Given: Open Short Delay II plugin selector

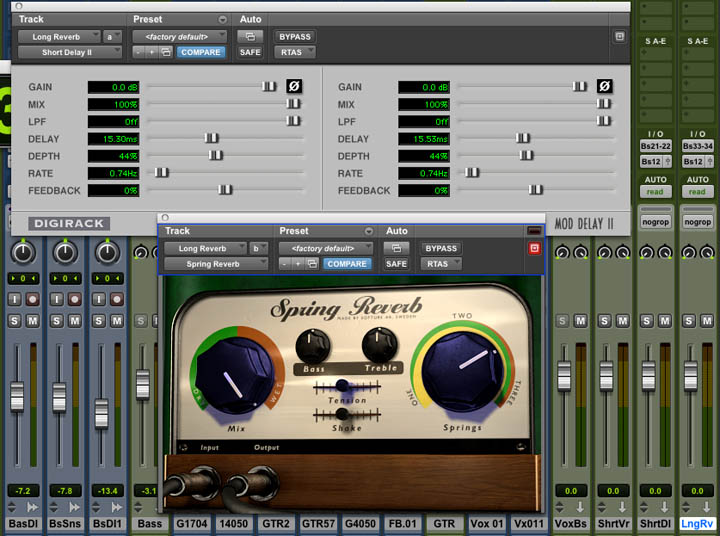Looking at the screenshot, I should tap(70, 52).
